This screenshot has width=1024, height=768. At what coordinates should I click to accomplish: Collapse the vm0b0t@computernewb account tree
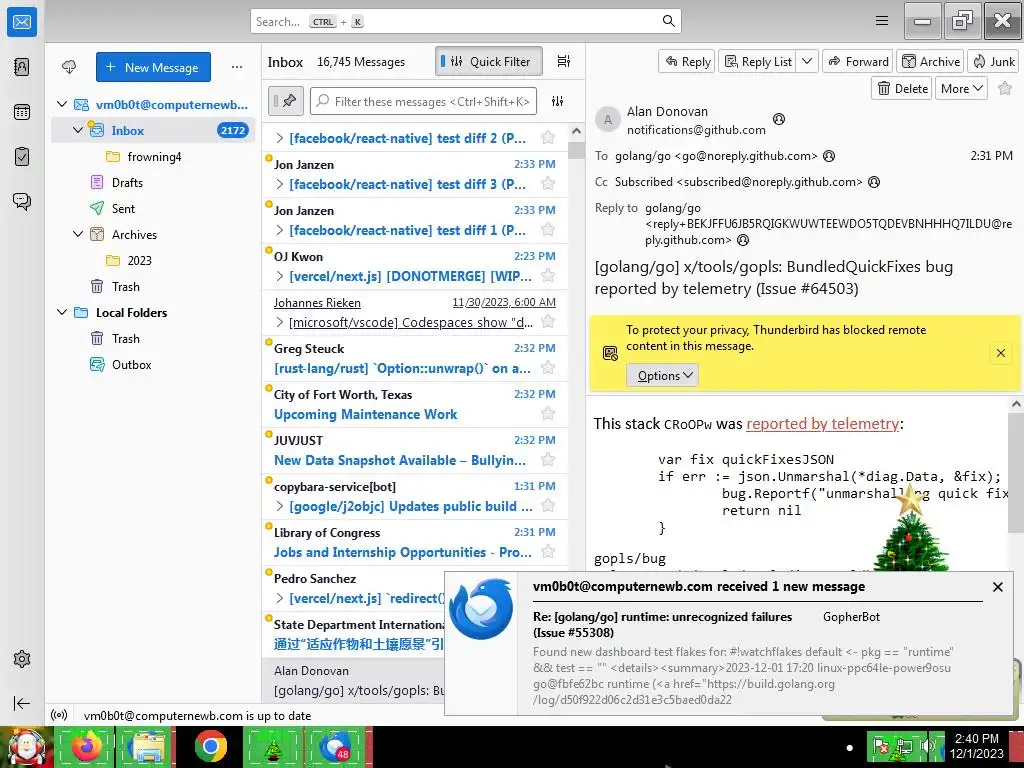pos(62,104)
